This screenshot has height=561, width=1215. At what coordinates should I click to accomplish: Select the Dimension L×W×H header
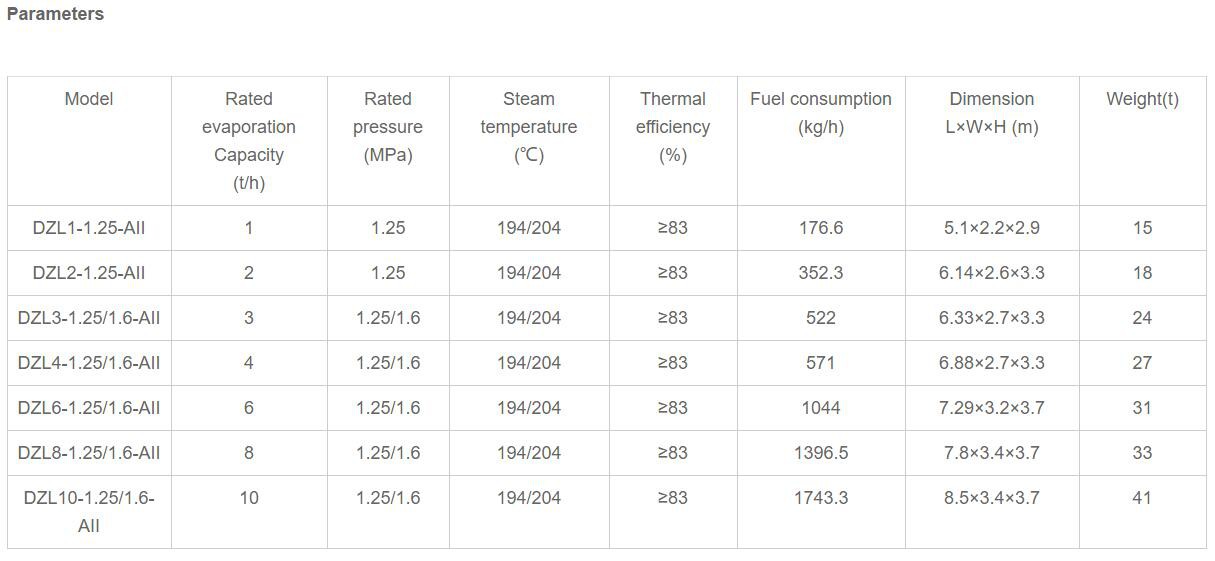coord(992,113)
